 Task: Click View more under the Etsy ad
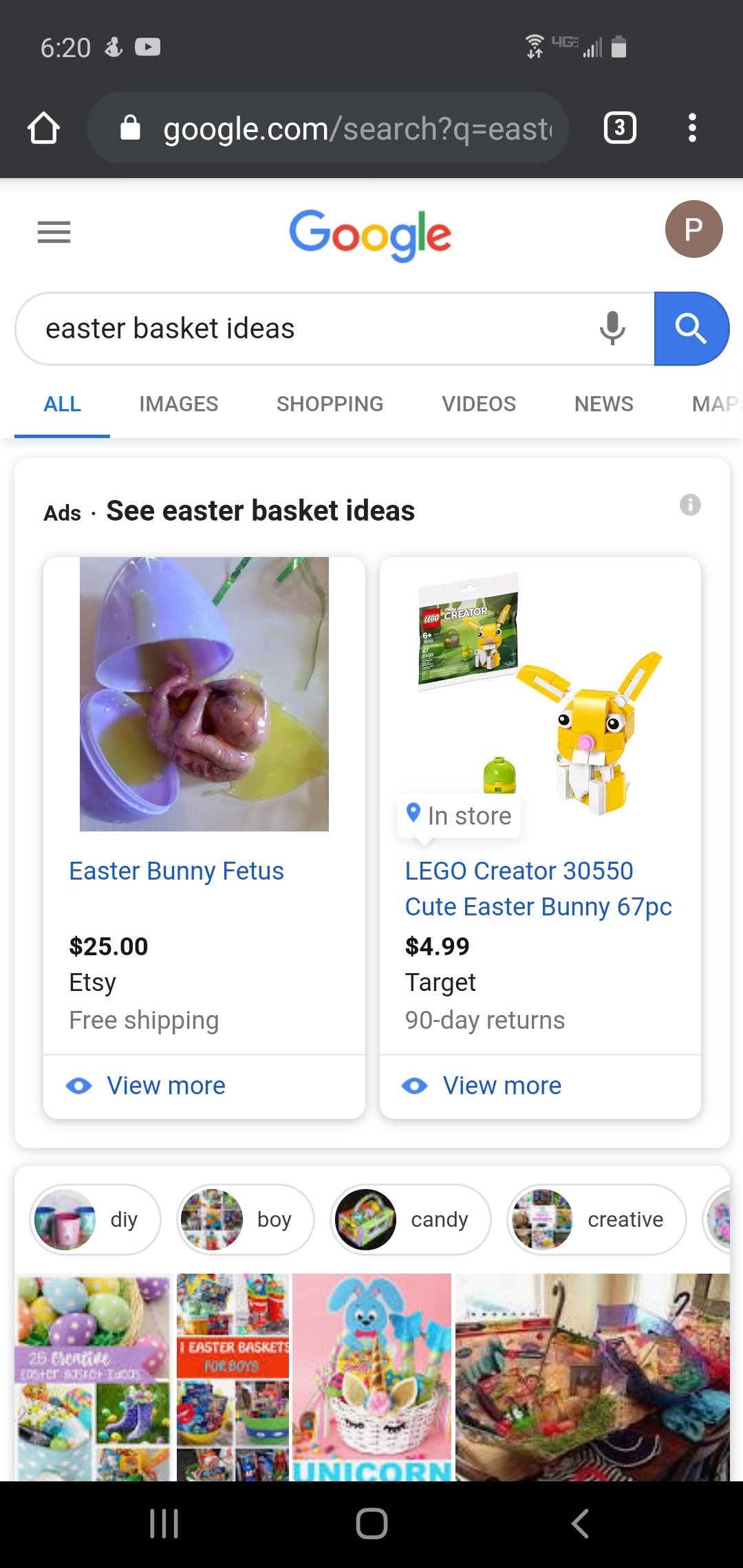coord(165,1085)
